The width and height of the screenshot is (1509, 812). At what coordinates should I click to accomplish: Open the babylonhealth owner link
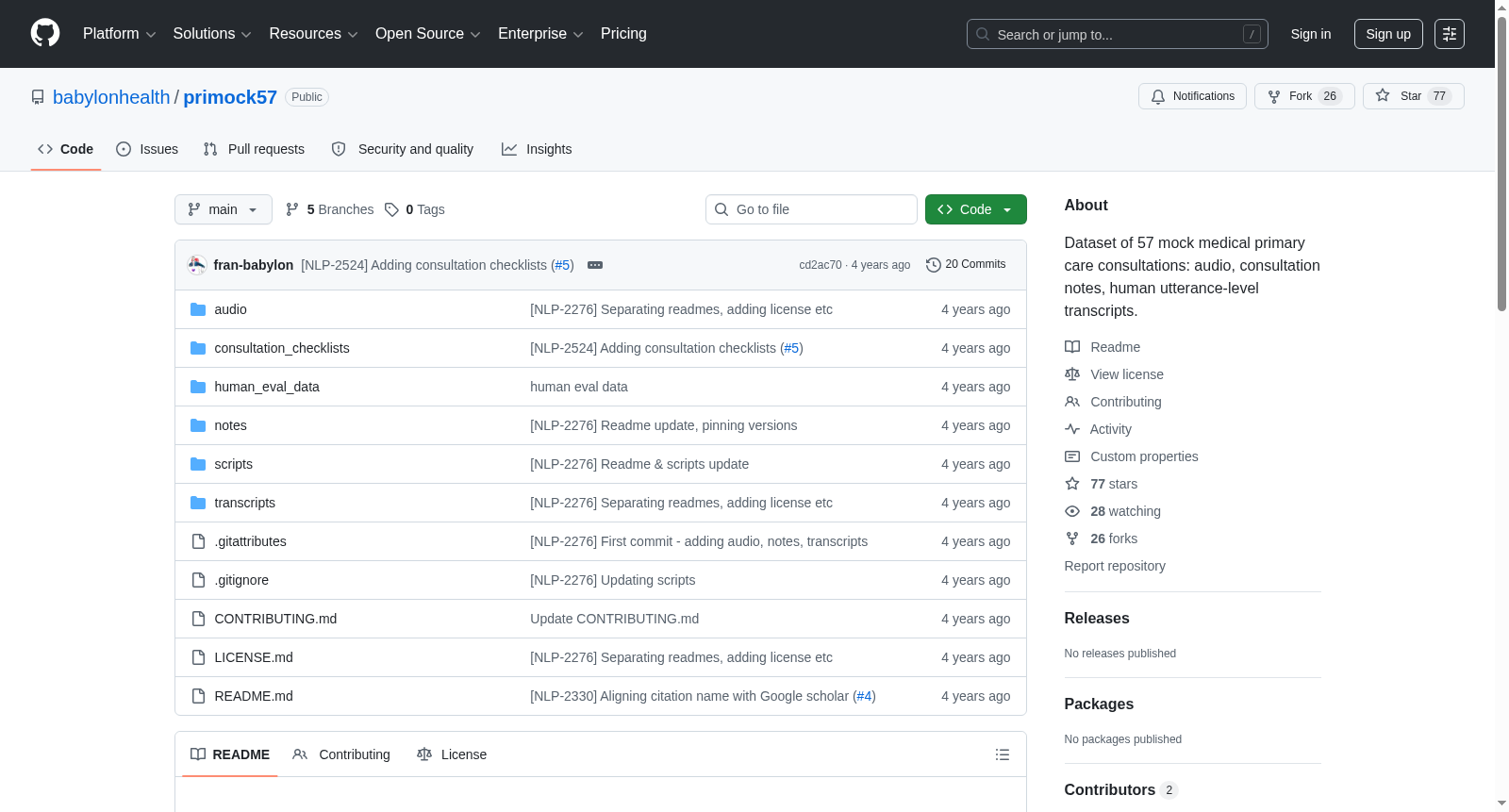point(111,97)
